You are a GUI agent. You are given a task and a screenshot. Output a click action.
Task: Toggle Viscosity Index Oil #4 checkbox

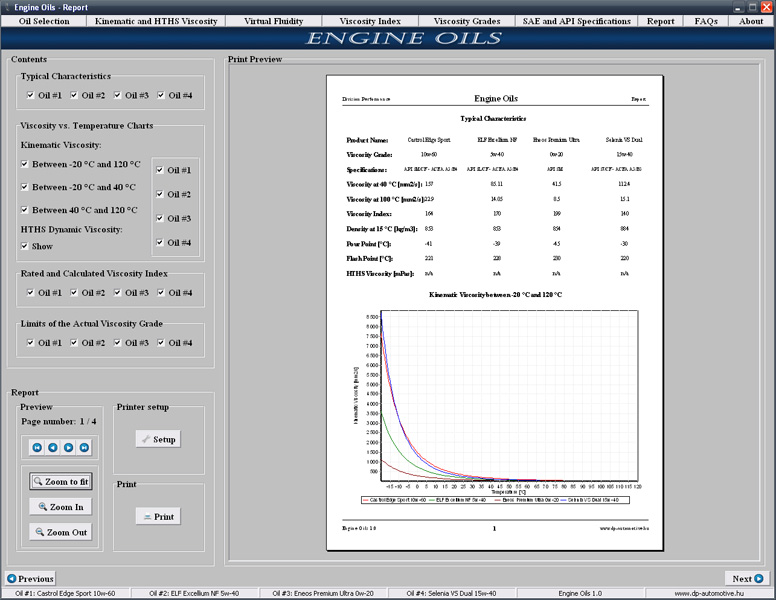[x=161, y=293]
